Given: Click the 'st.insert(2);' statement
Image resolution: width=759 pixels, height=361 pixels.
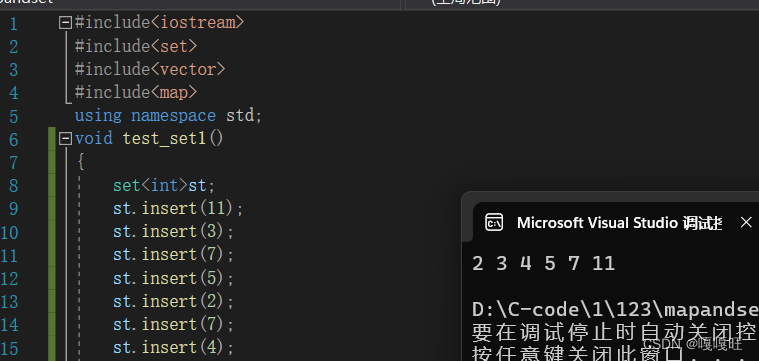Looking at the screenshot, I should 174,301.
